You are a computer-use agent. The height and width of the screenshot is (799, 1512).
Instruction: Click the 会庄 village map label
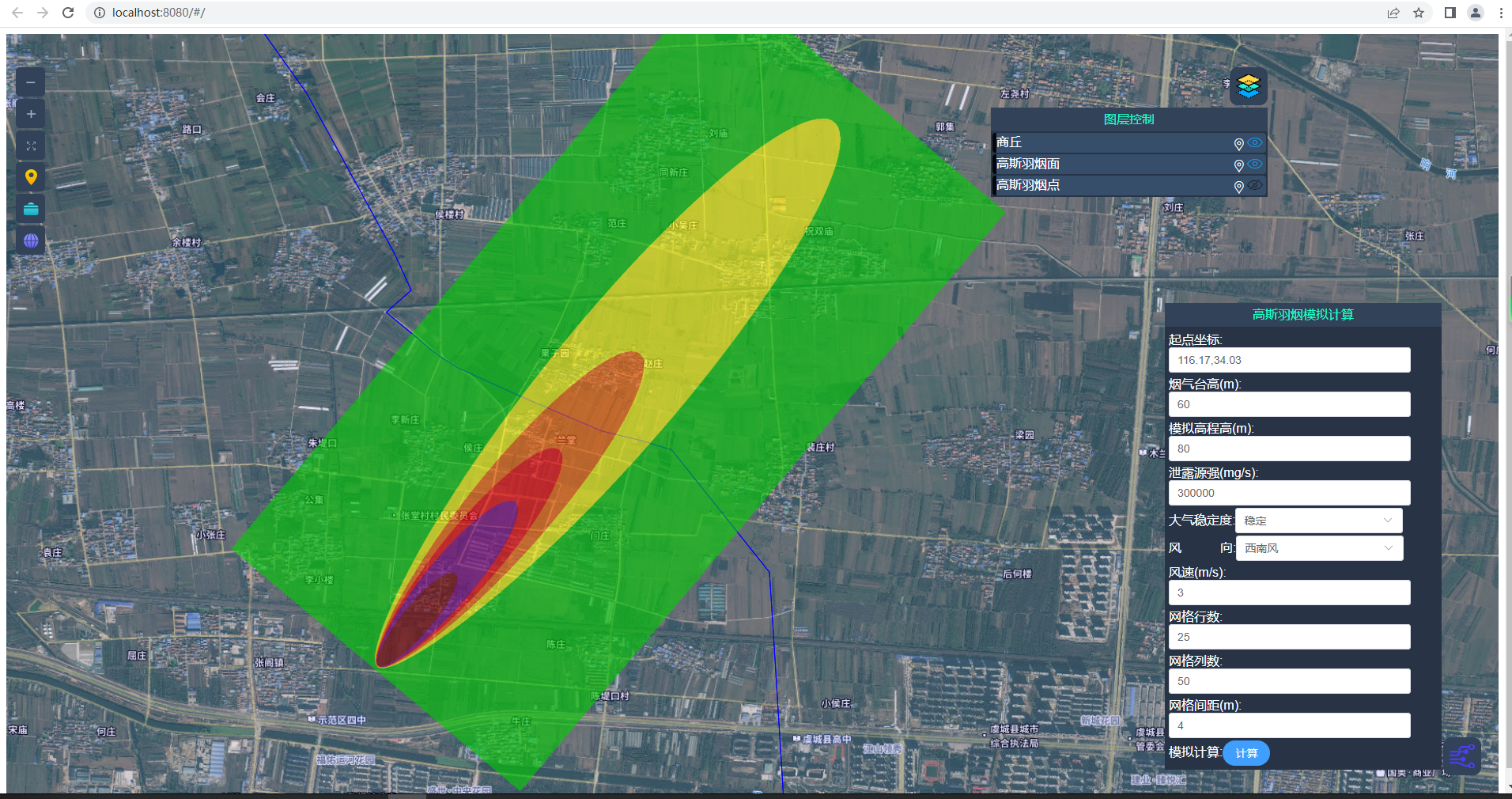click(x=266, y=98)
